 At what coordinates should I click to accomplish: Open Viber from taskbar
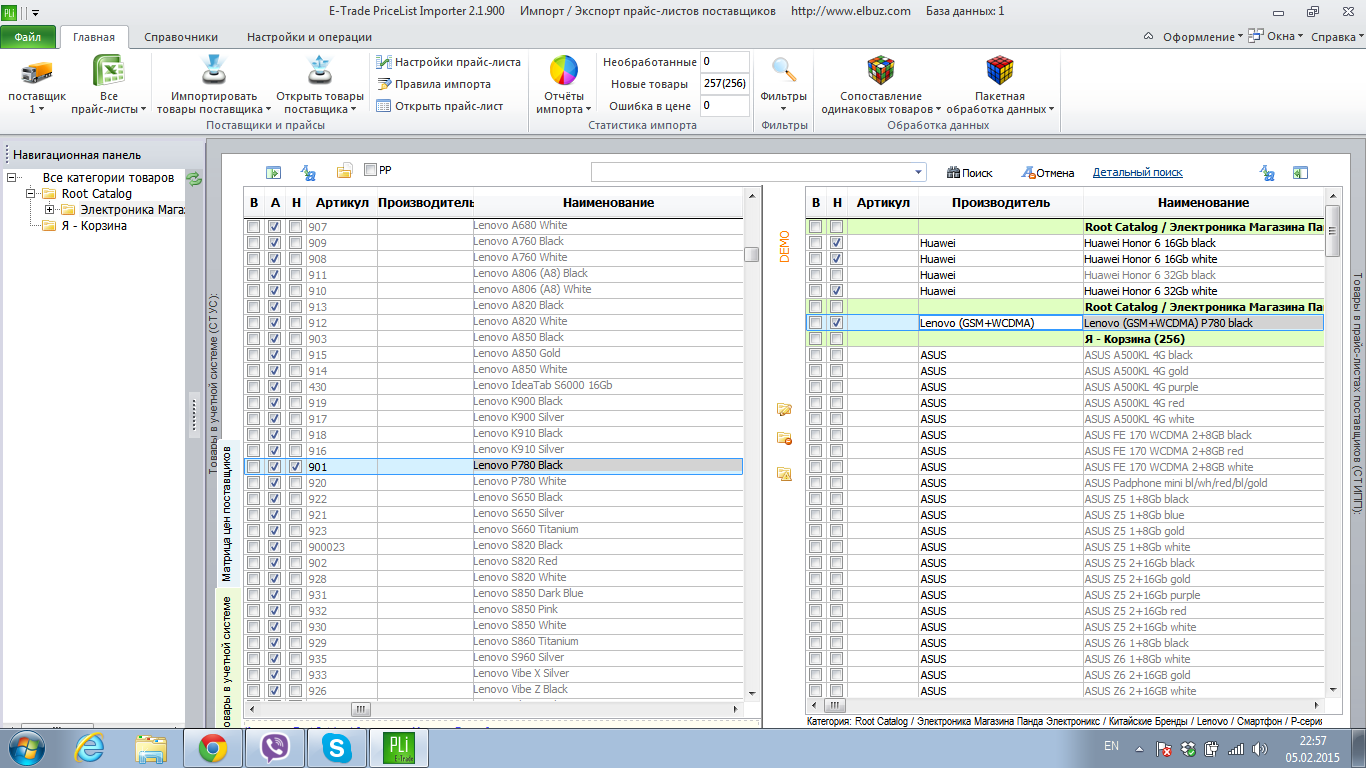(x=273, y=748)
